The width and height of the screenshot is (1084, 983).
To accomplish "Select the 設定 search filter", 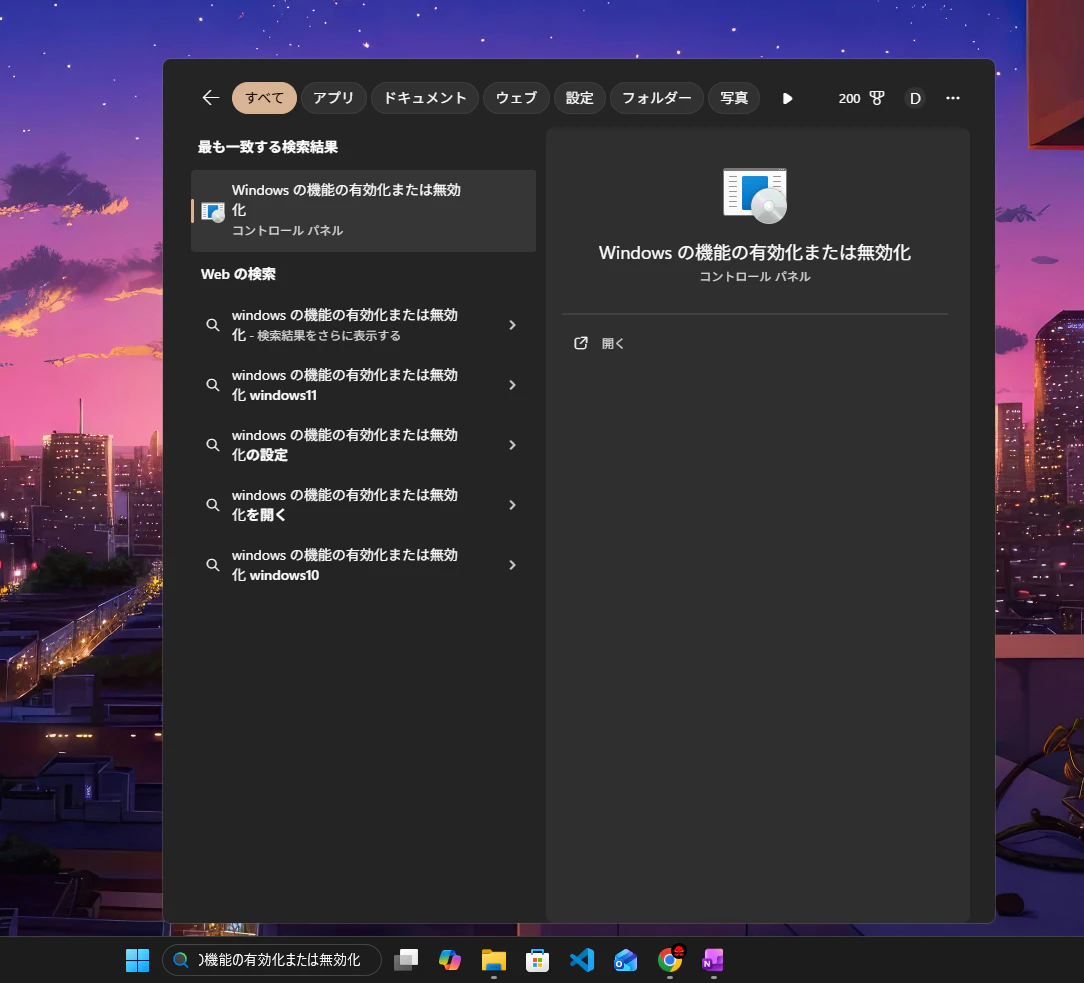I will pyautogui.click(x=580, y=98).
